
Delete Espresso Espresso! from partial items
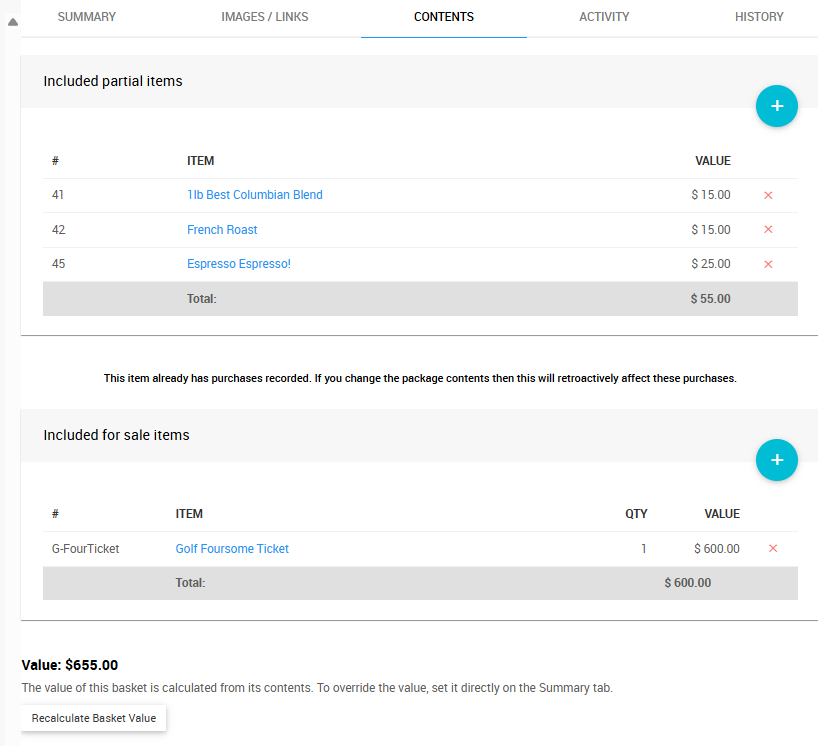pos(768,264)
